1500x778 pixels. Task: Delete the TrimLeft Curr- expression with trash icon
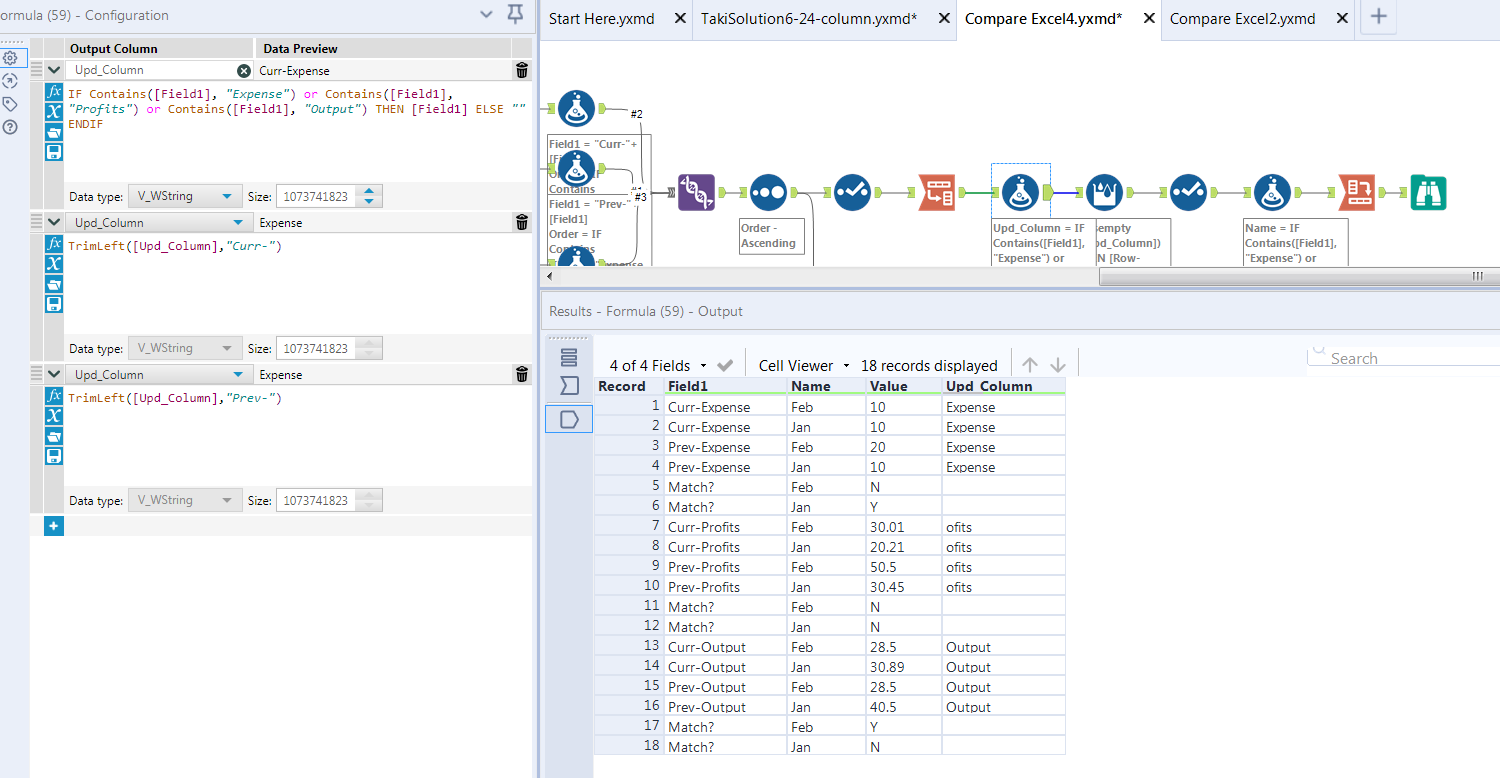(x=521, y=222)
